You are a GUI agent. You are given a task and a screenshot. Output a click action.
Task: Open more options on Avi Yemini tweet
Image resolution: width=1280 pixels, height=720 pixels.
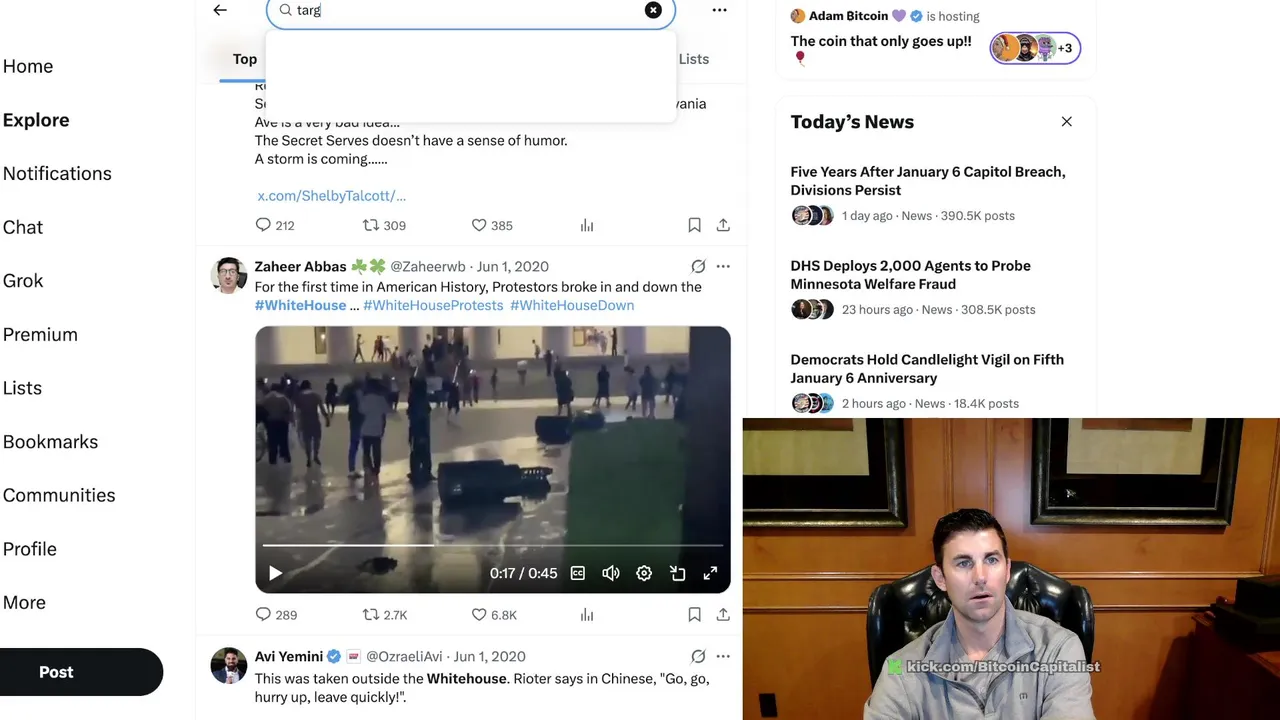tap(723, 656)
